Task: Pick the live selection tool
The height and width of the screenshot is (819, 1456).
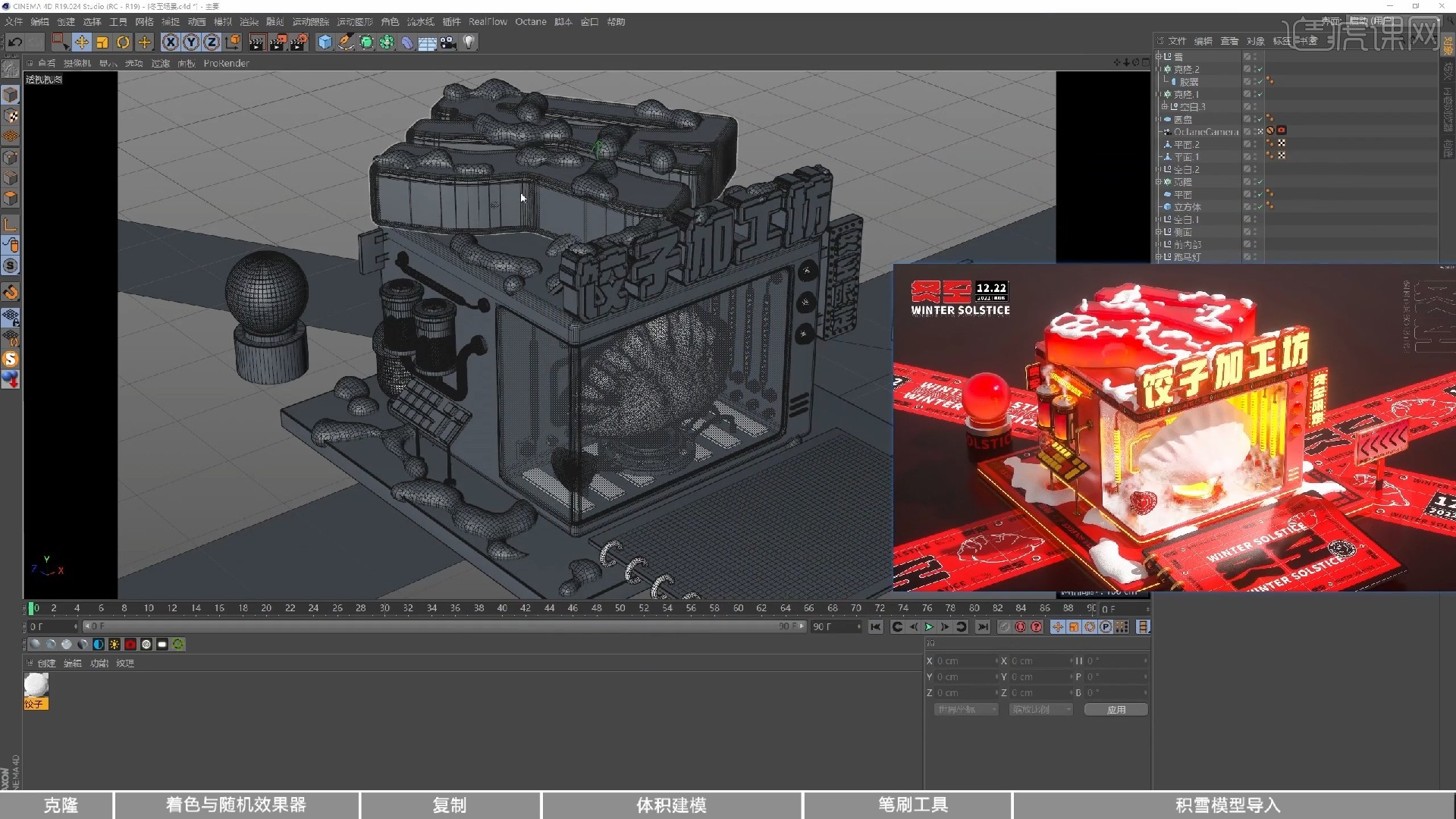Action: click(x=61, y=42)
